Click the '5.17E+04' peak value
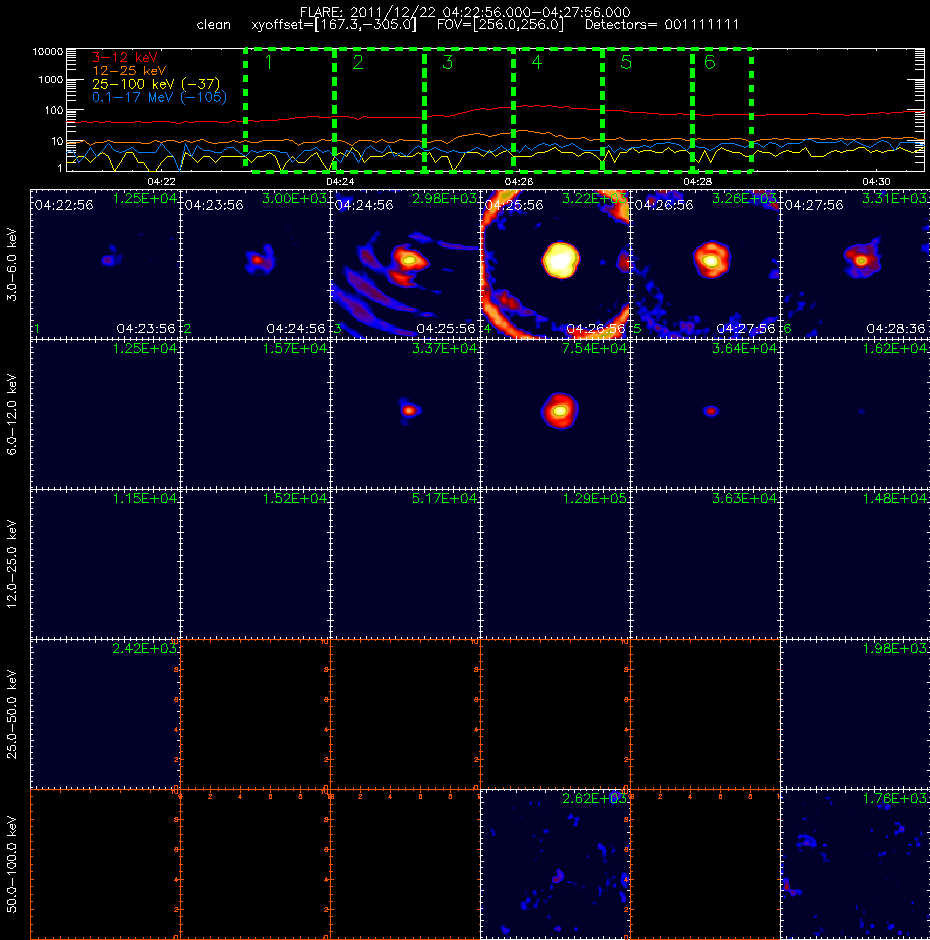This screenshot has height=940, width=930. 444,498
